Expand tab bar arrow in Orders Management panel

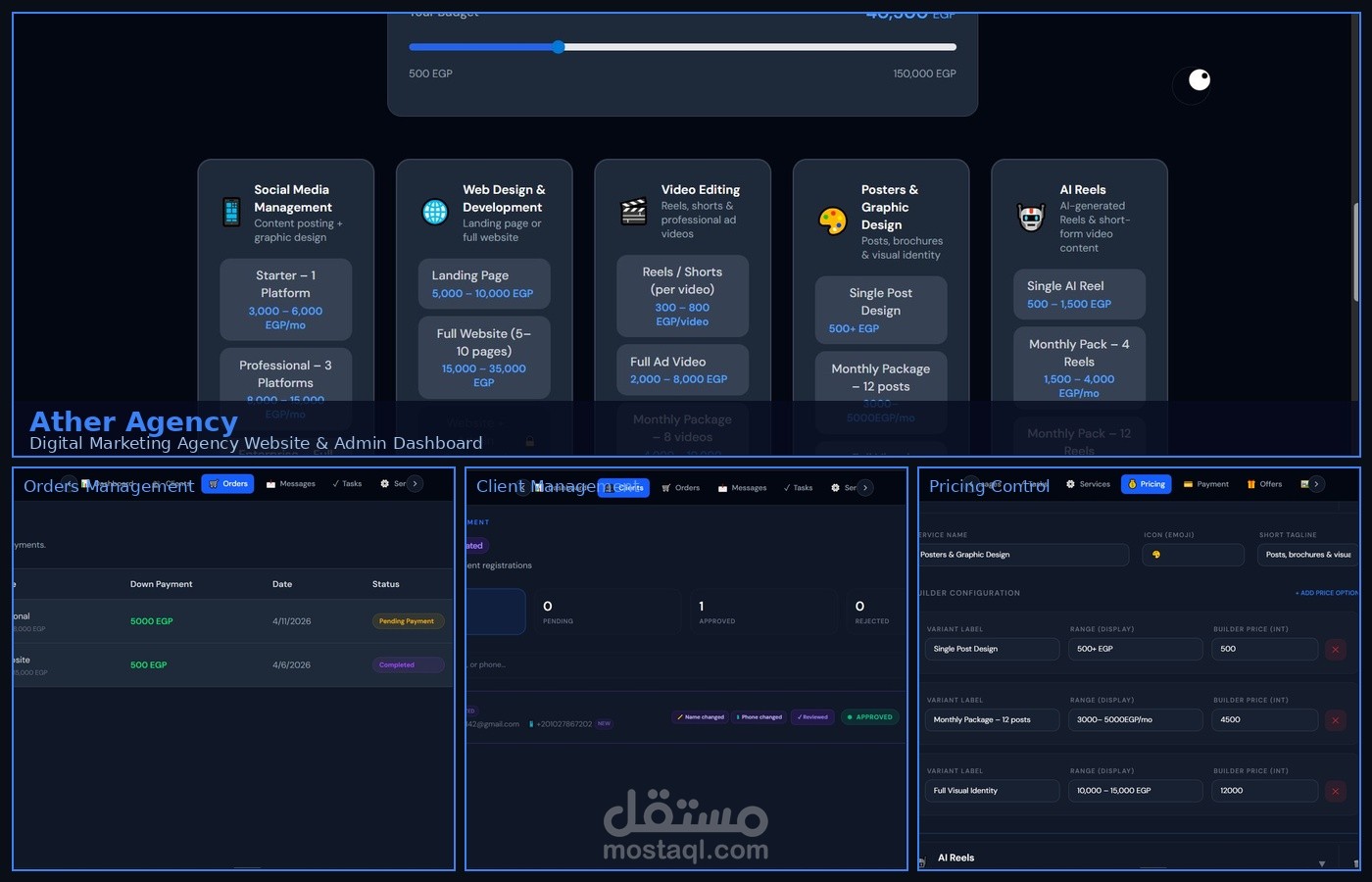(x=415, y=483)
